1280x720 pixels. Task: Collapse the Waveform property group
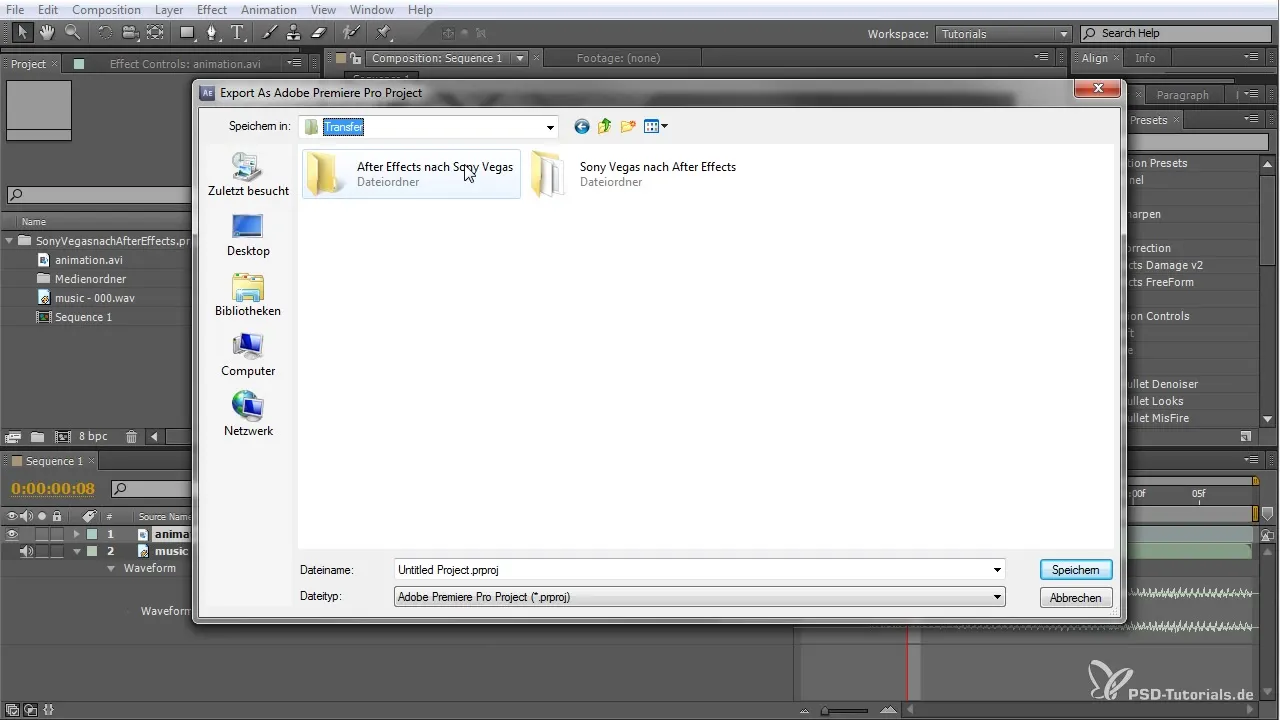[x=112, y=568]
